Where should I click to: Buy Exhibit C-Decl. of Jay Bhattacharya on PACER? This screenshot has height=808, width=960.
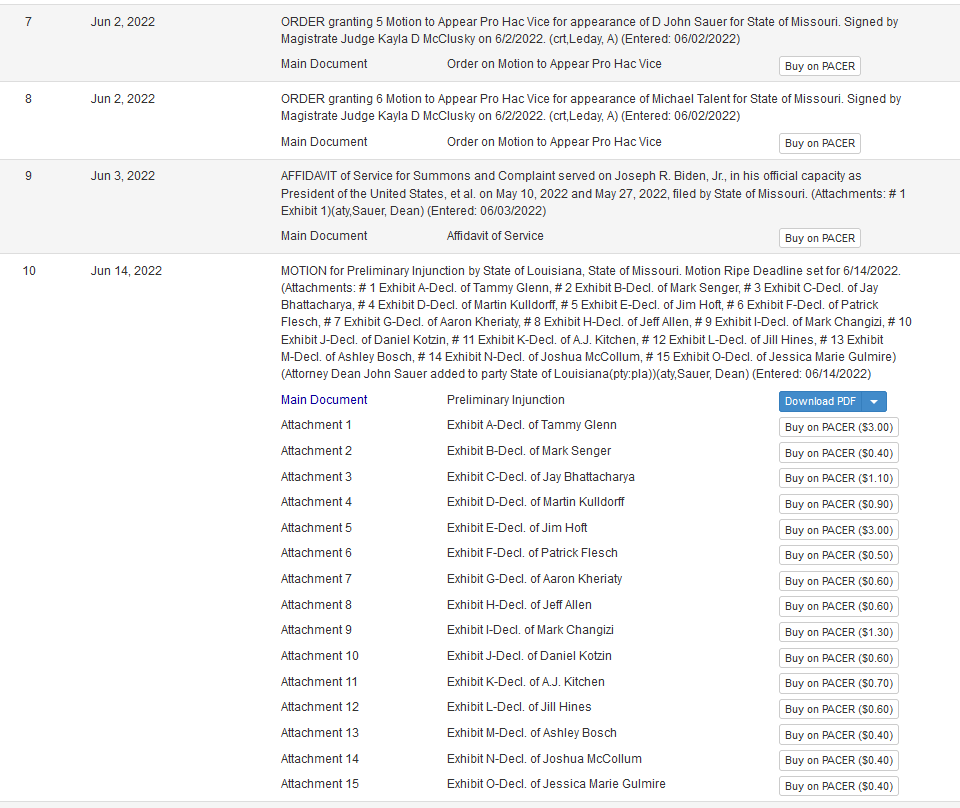[839, 478]
